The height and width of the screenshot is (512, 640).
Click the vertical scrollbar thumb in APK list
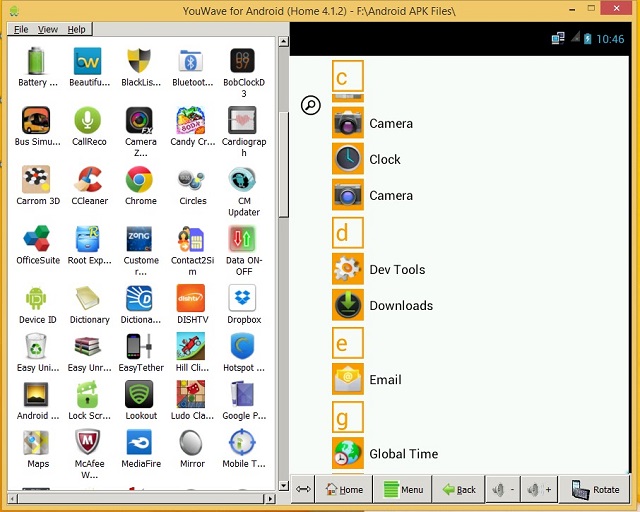click(x=283, y=164)
